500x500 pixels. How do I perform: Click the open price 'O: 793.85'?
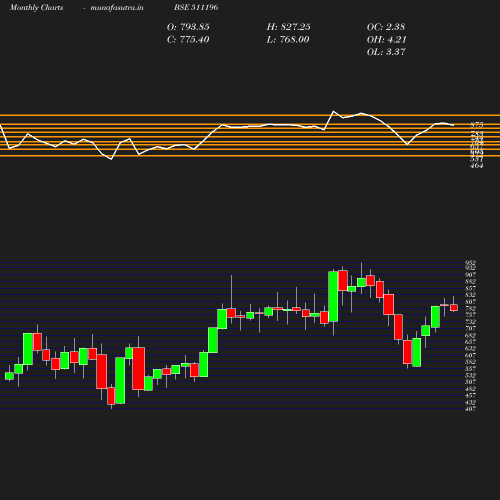click(188, 27)
